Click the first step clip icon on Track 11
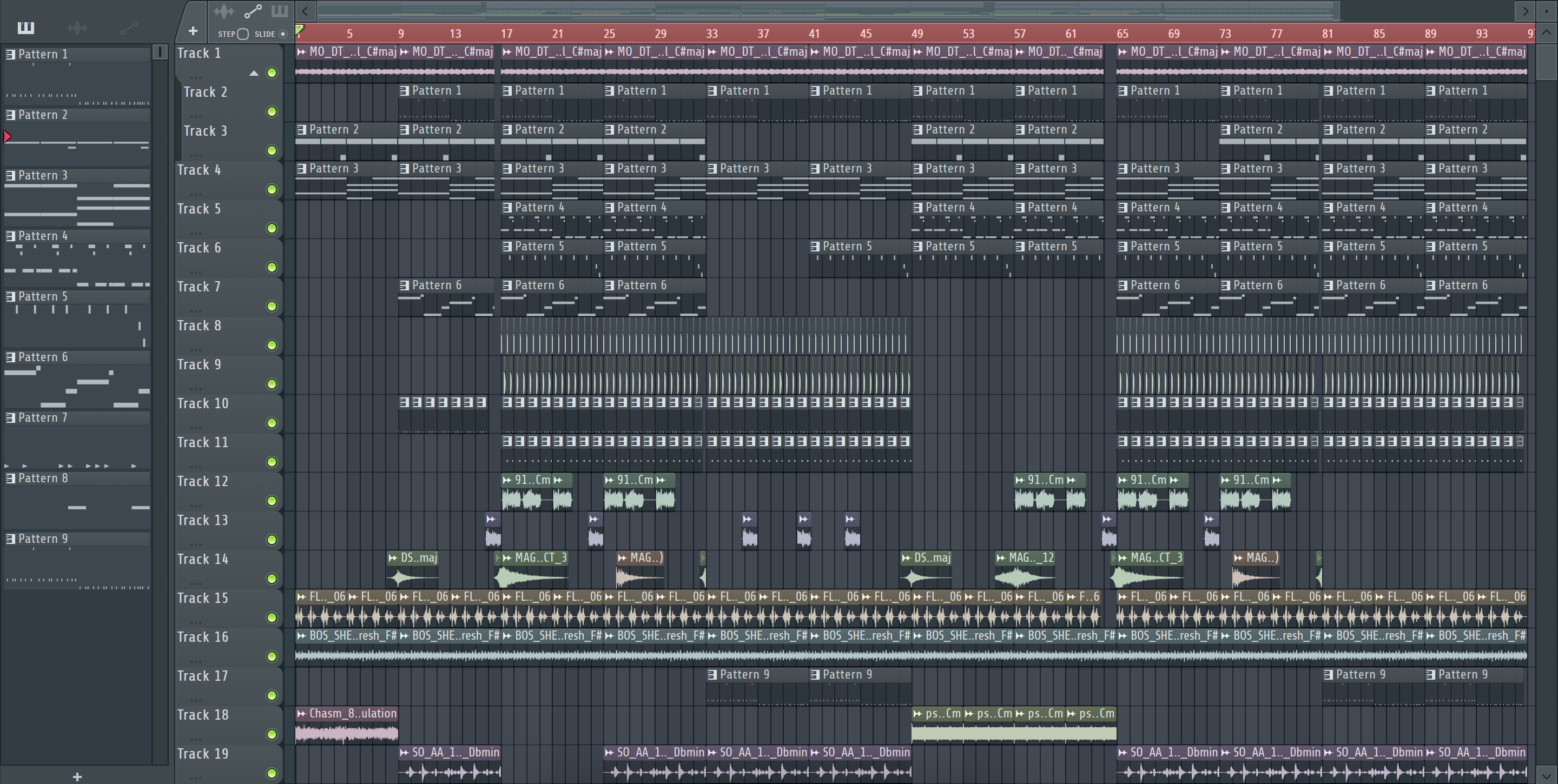The image size is (1558, 784). (507, 441)
